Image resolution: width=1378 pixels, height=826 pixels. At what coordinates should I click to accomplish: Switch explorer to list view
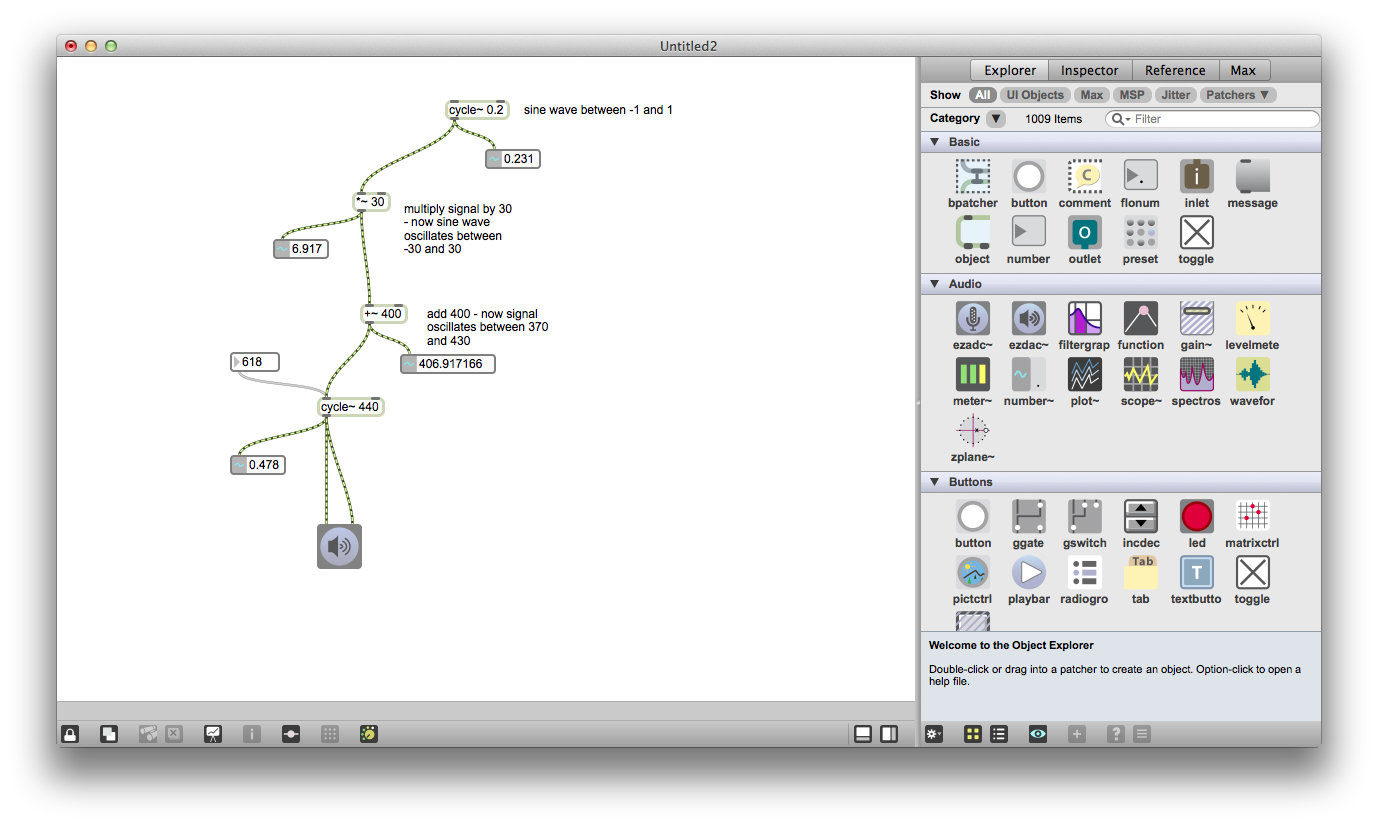999,734
